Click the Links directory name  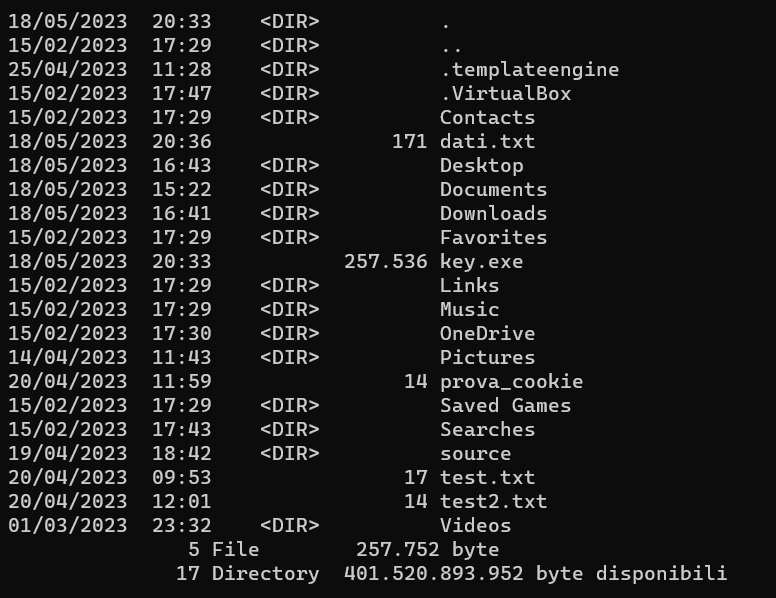pos(470,286)
